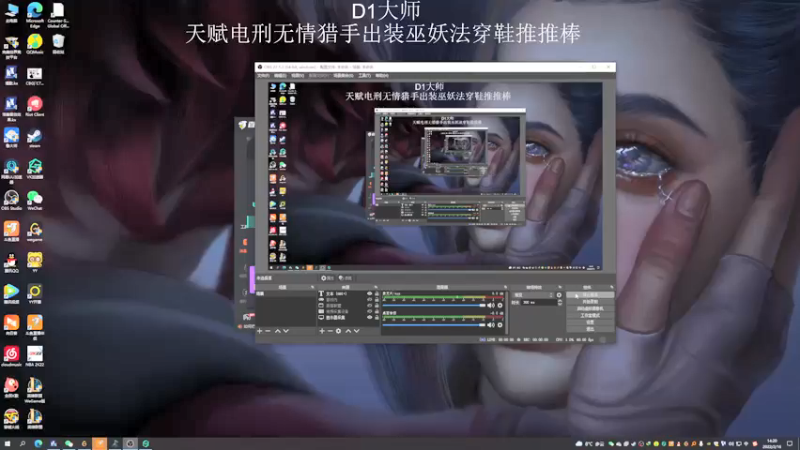This screenshot has height=450, width=800.
Task: Pop out the Scene Transitions dock panel
Action: coord(560,287)
